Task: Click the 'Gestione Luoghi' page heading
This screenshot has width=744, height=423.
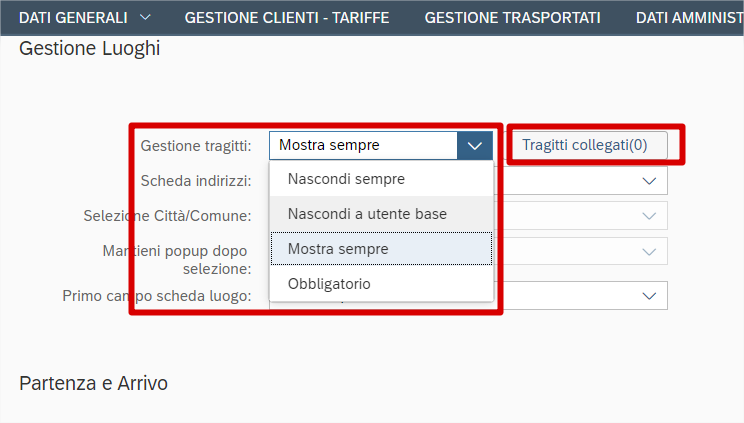Action: click(x=89, y=49)
